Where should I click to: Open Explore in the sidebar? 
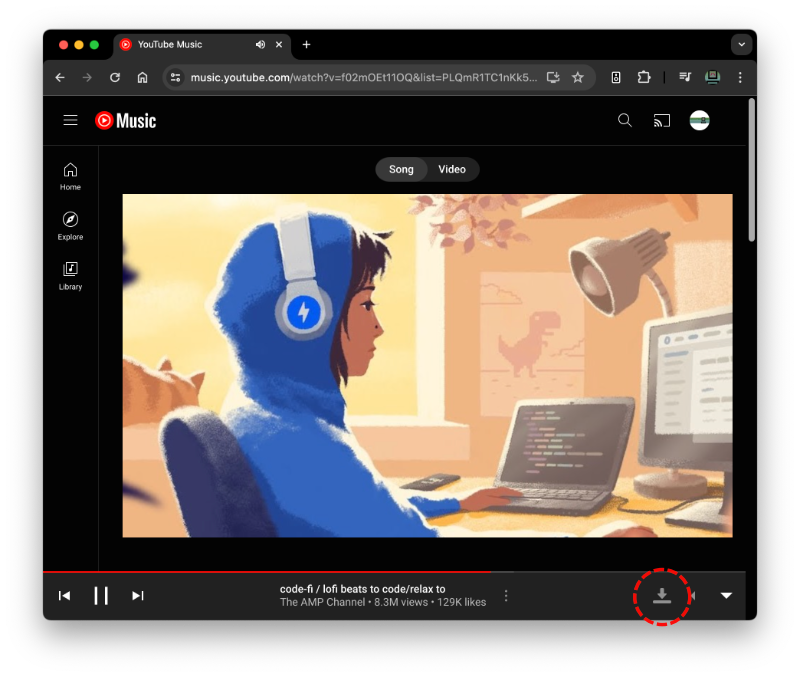click(70, 226)
